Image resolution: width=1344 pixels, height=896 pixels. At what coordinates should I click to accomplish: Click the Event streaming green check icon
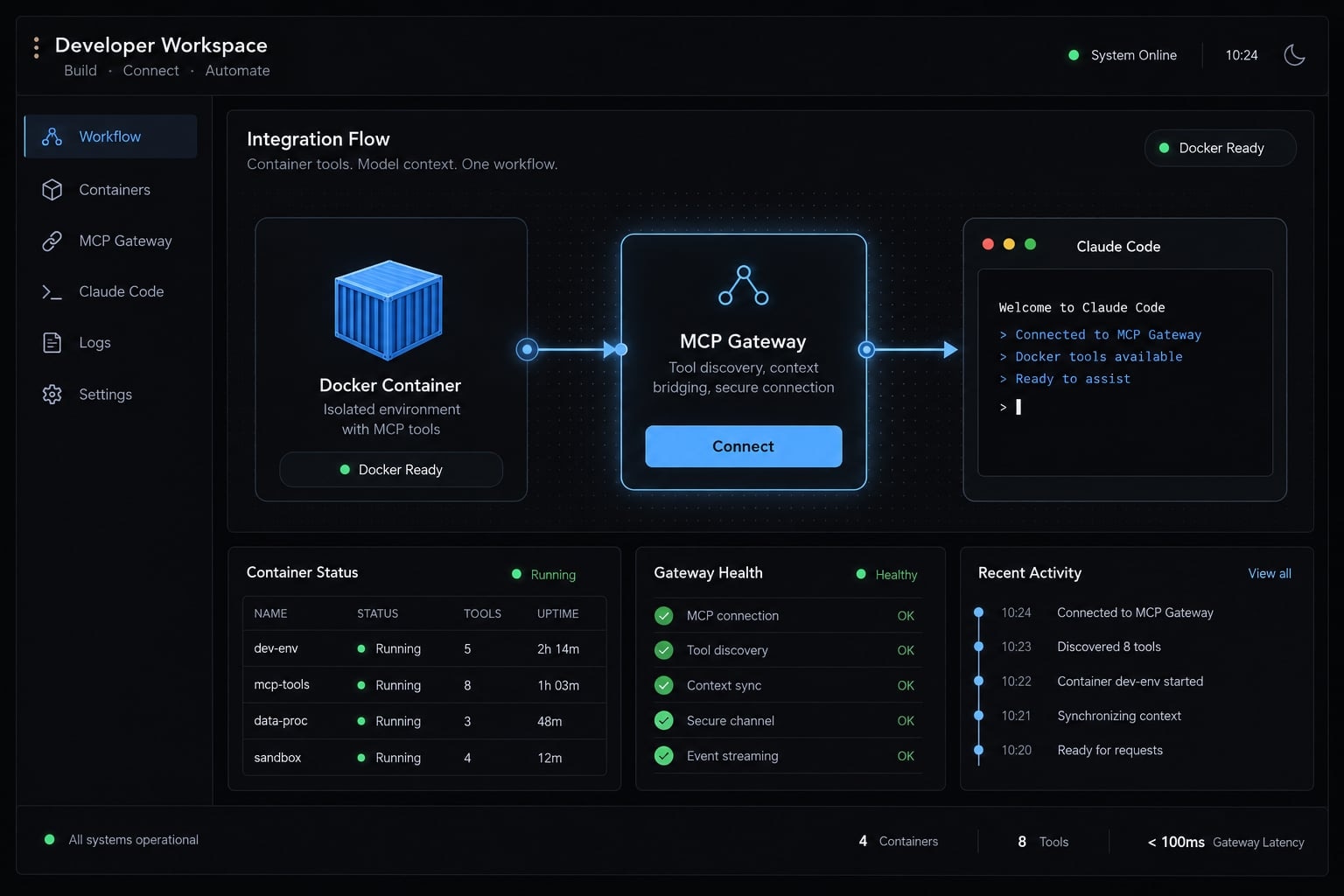pos(664,756)
